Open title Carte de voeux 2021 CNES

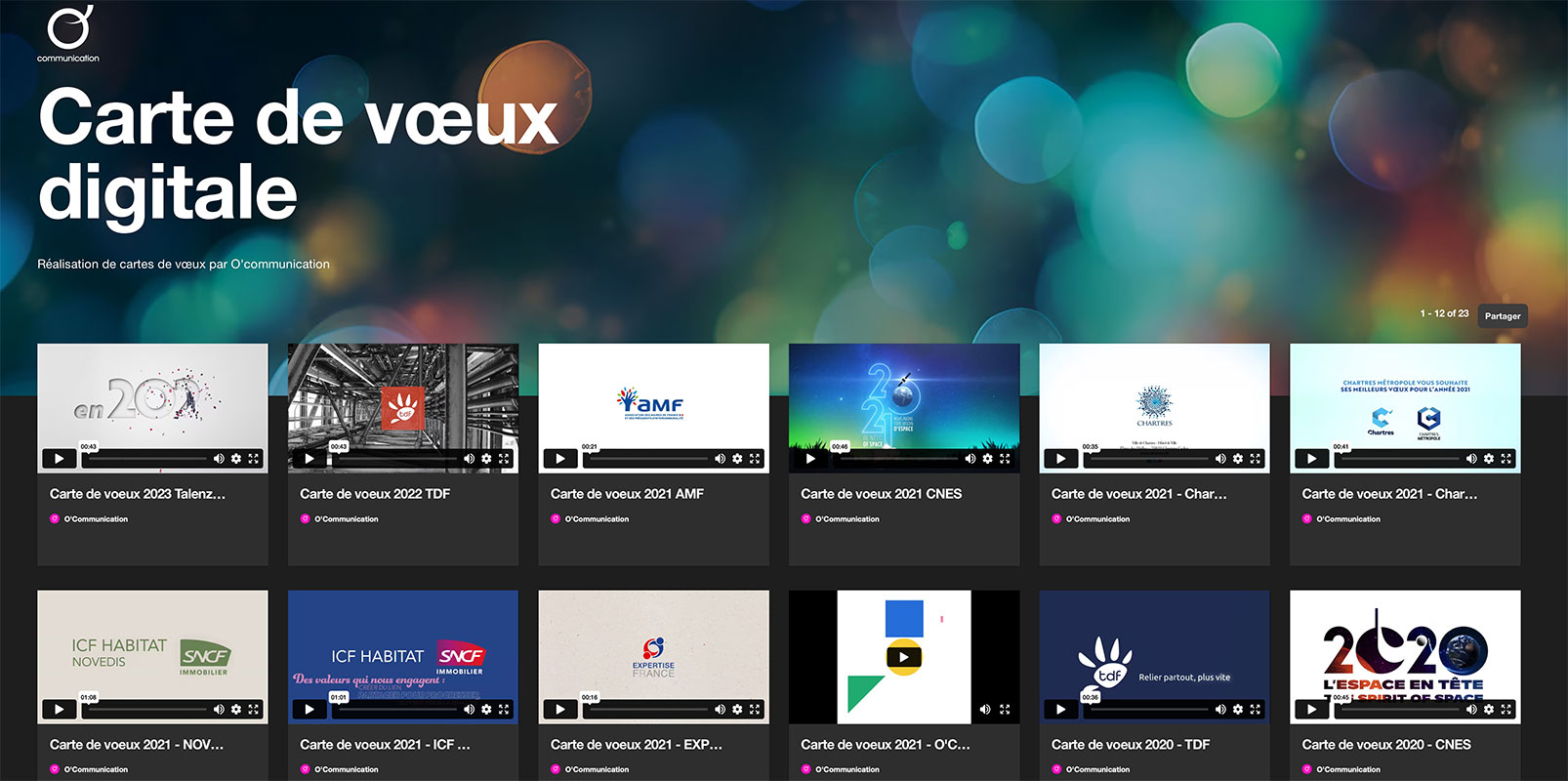click(882, 494)
